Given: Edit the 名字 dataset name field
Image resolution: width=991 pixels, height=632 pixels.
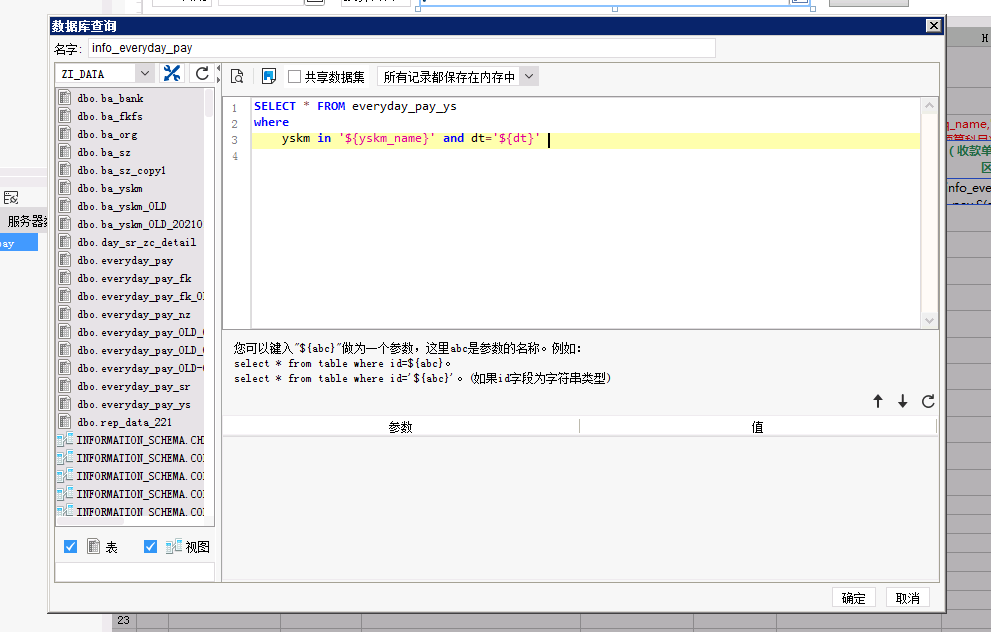Looking at the screenshot, I should coord(401,48).
